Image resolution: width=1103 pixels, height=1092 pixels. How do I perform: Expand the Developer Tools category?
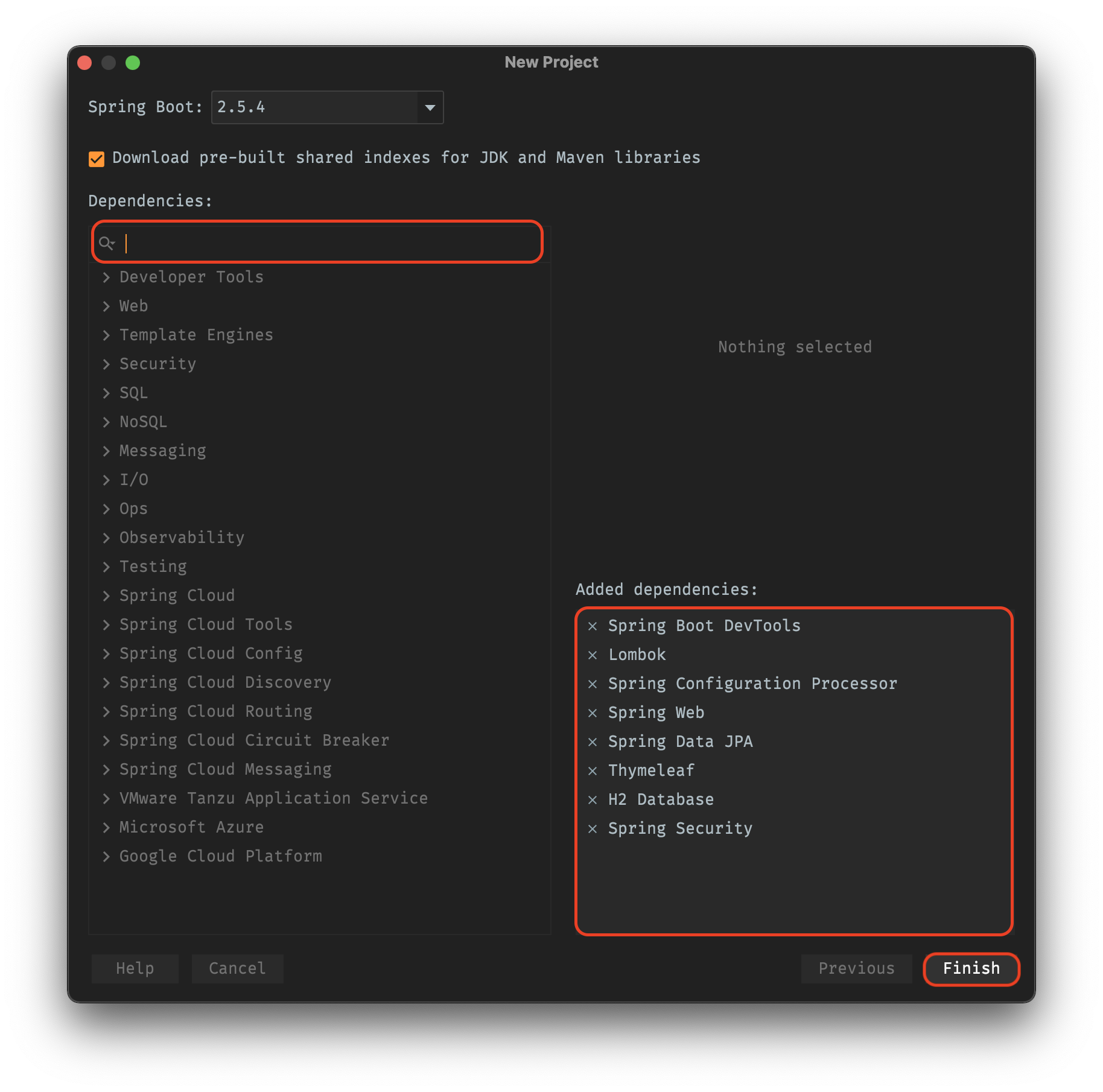pos(106,278)
